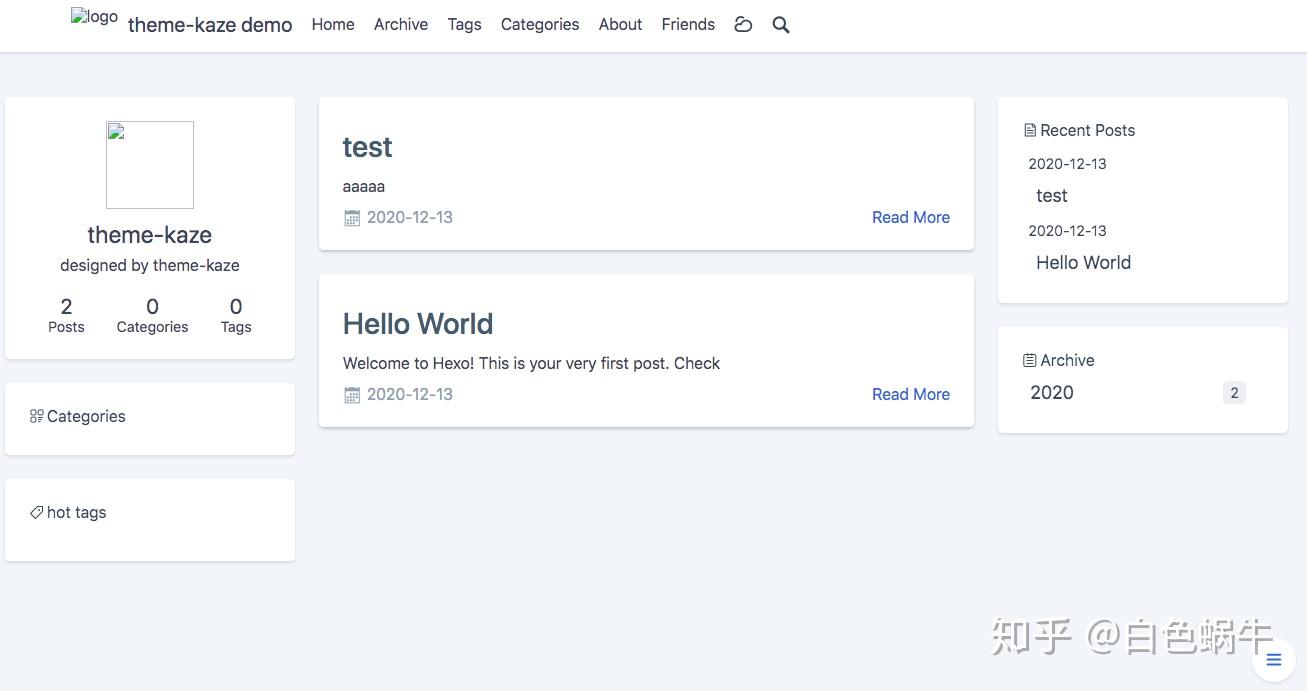Click the calendar icon under test post
This screenshot has width=1307, height=691.
[x=352, y=218]
